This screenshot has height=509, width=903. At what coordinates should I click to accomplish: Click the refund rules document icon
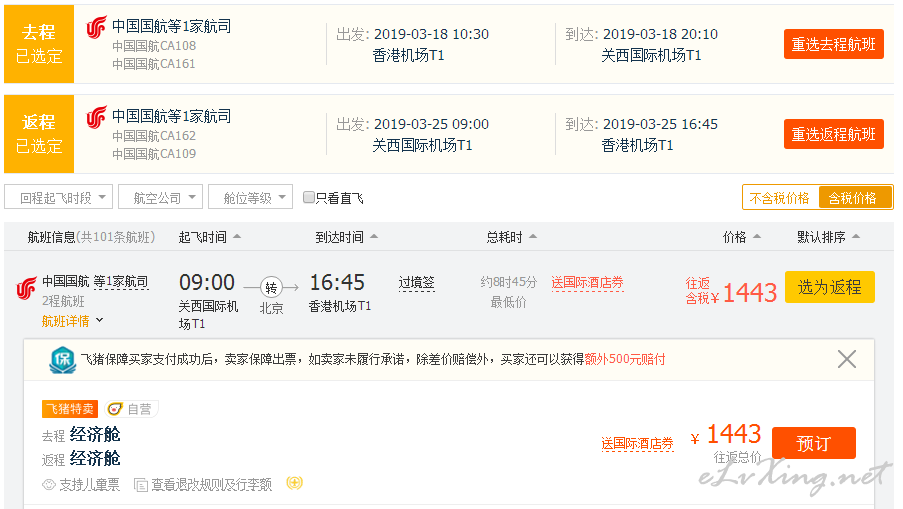tap(141, 485)
